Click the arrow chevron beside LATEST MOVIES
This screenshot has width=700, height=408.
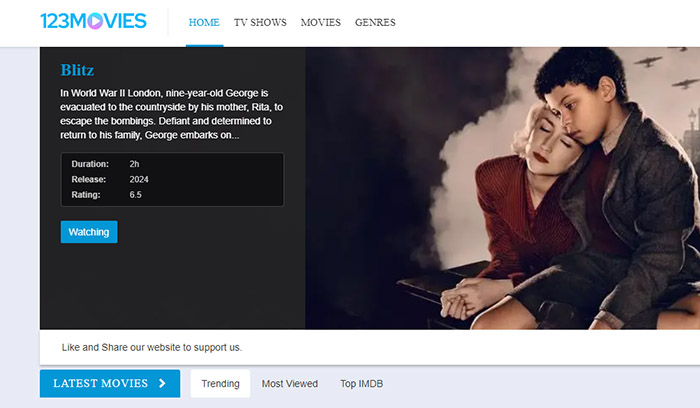pyautogui.click(x=162, y=383)
